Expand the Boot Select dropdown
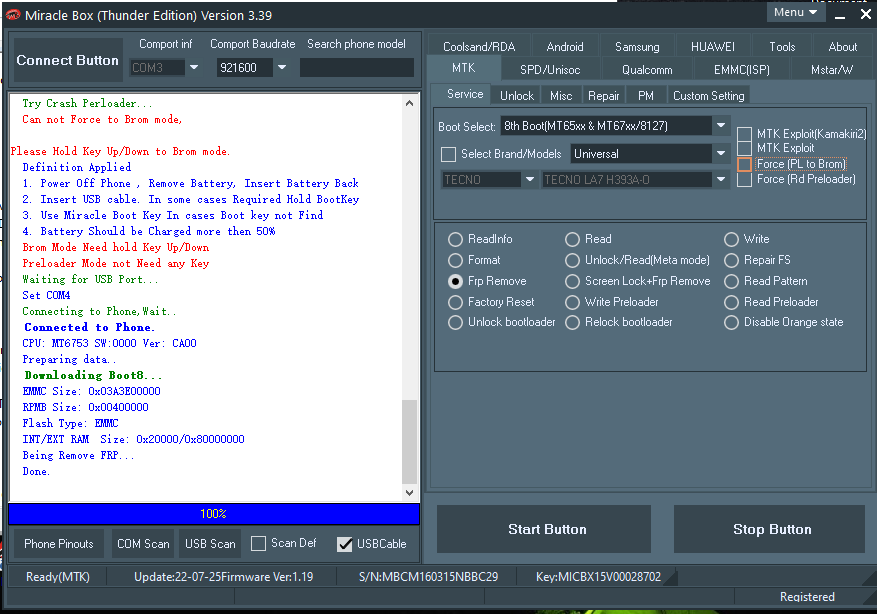The height and width of the screenshot is (614, 877). click(x=721, y=126)
